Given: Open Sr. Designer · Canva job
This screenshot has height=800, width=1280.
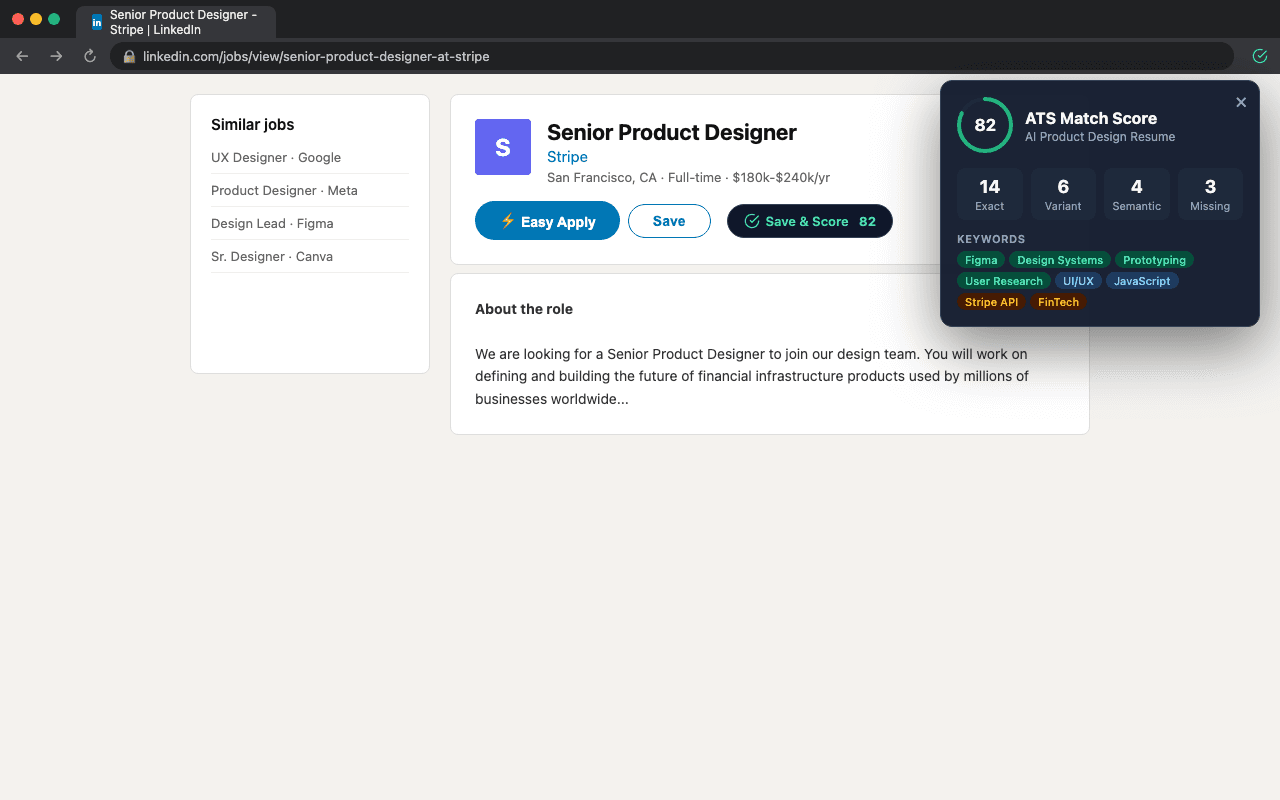Looking at the screenshot, I should point(272,257).
